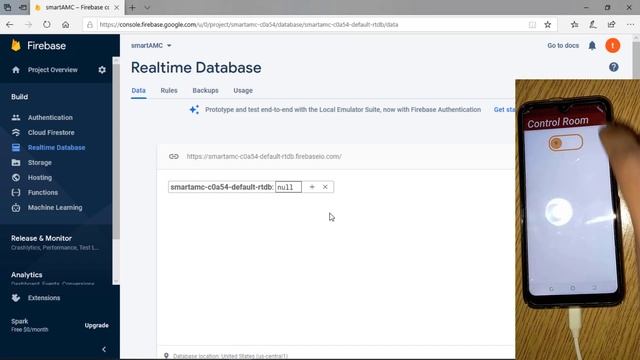Click Go to docs link
Image resolution: width=640 pixels, height=360 pixels.
pyautogui.click(x=563, y=46)
